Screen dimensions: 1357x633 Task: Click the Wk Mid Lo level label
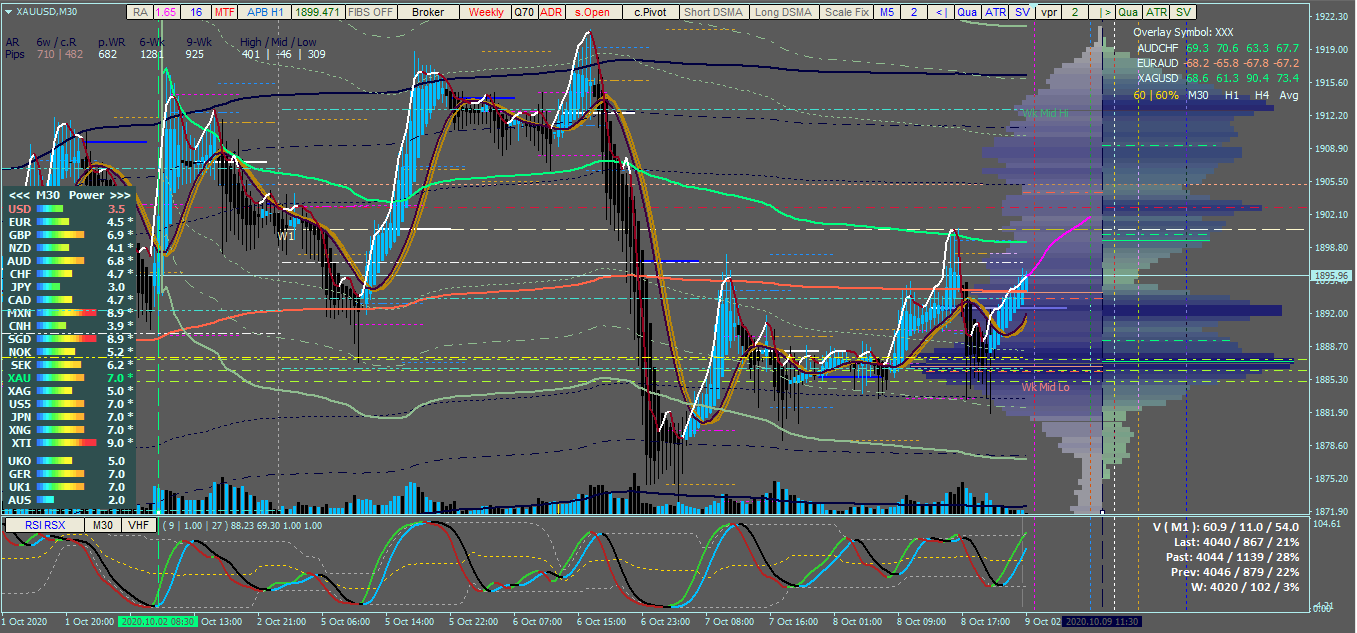click(x=1045, y=386)
